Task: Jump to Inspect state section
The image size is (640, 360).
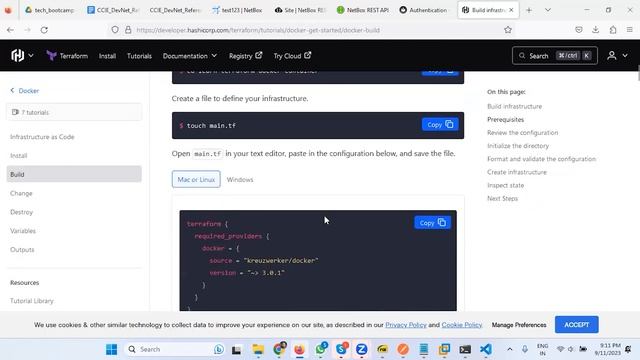Action: click(505, 185)
